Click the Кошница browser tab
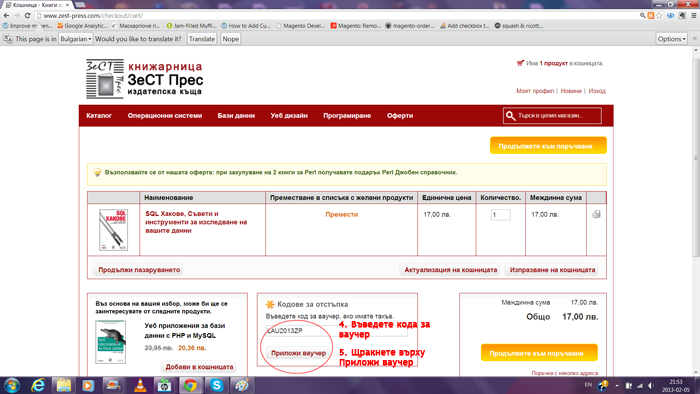This screenshot has height=394, width=700. (38, 5)
